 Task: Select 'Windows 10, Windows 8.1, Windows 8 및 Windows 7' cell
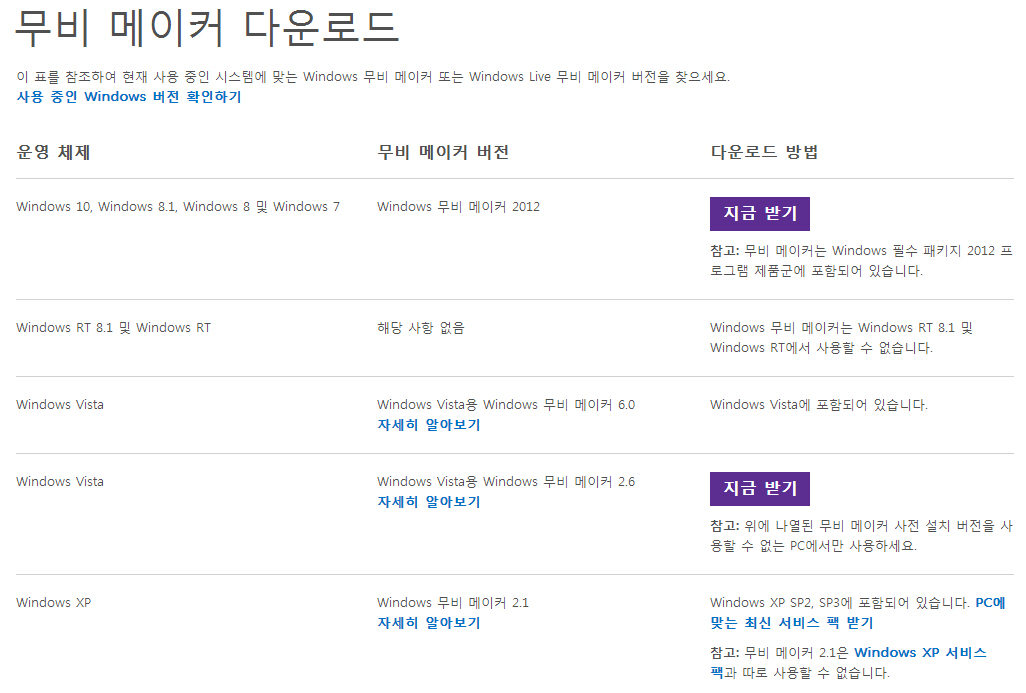tap(178, 207)
